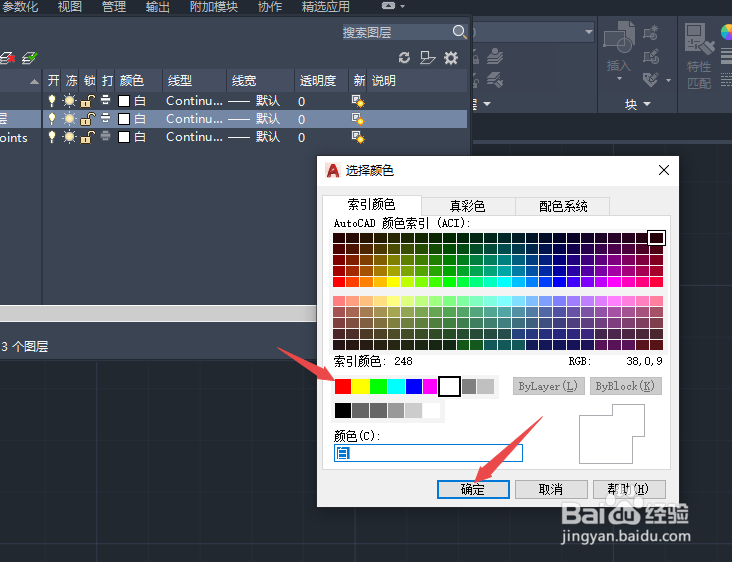Click the AutoCAD logo in the Select Color dialog
732x562 pixels.
333,170
